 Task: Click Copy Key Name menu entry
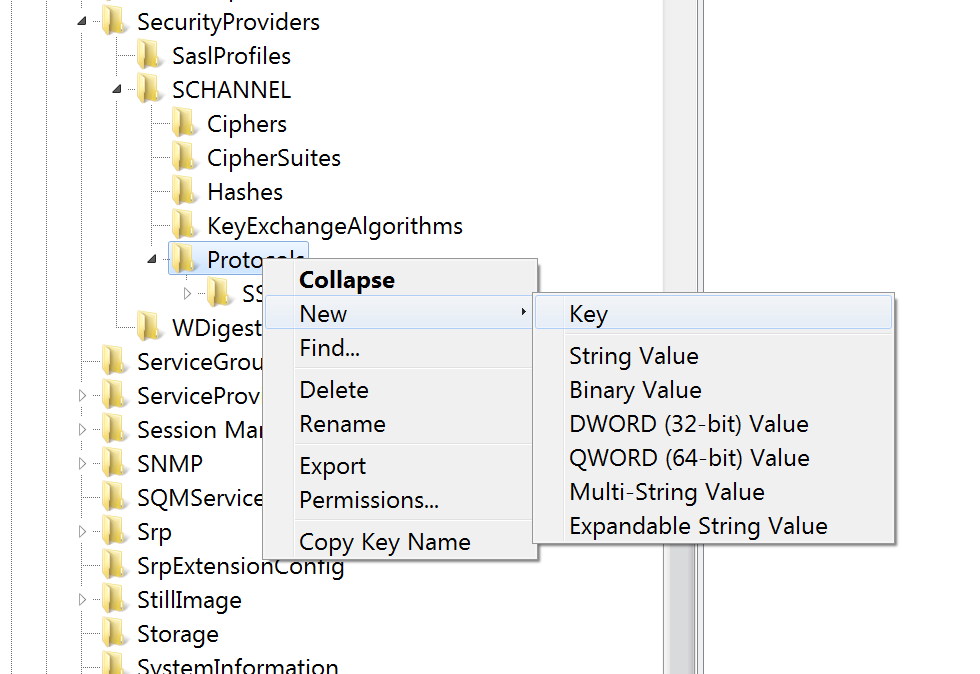pyautogui.click(x=384, y=542)
